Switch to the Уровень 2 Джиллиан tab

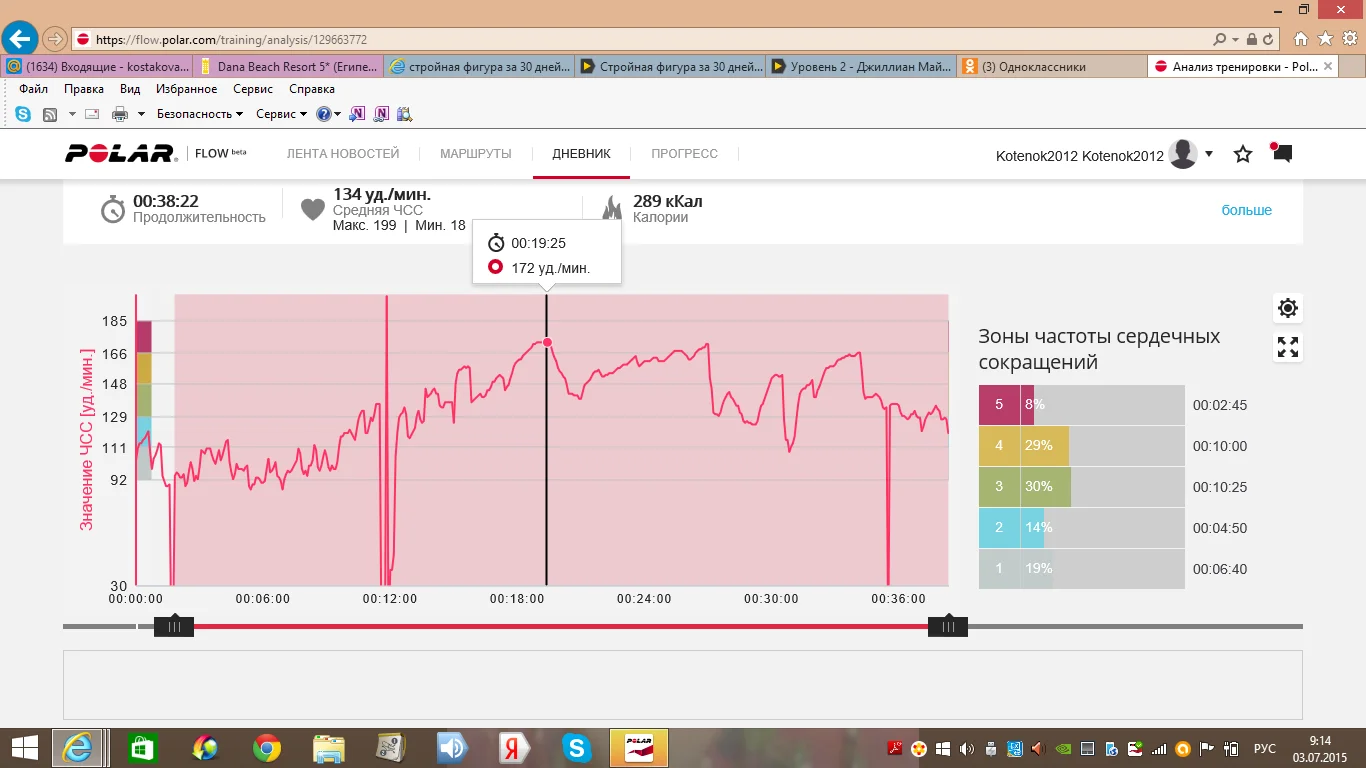[x=861, y=67]
